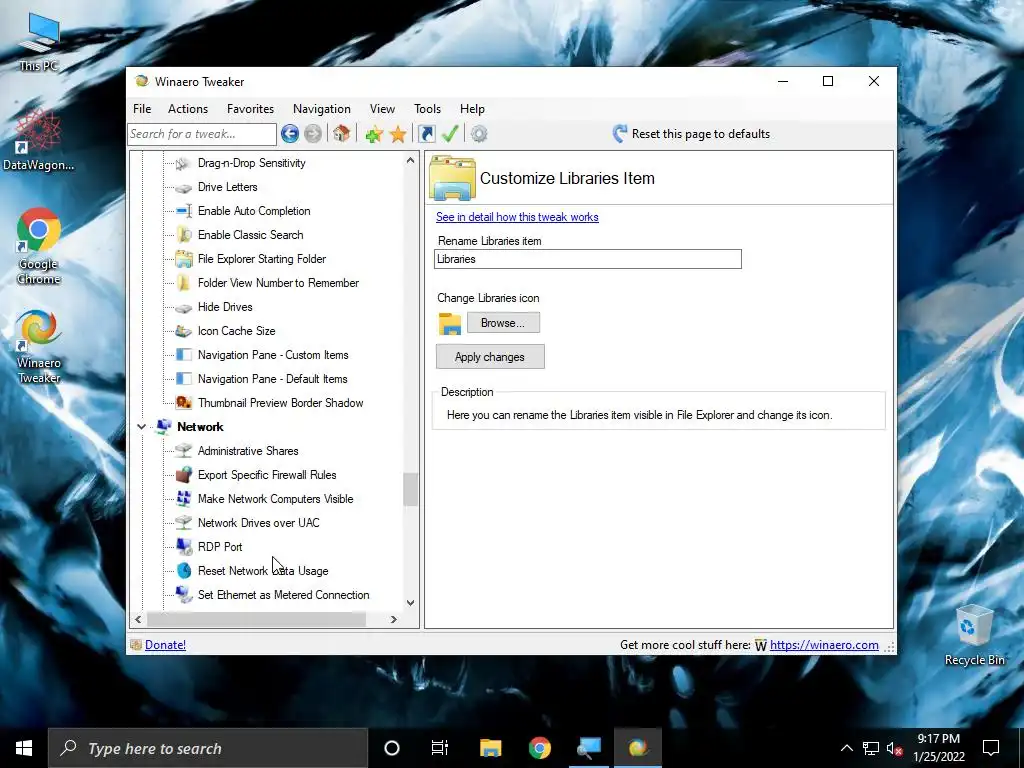Select Navigation Pane - Default Items
Viewport: 1024px width, 768px height.
click(x=272, y=379)
